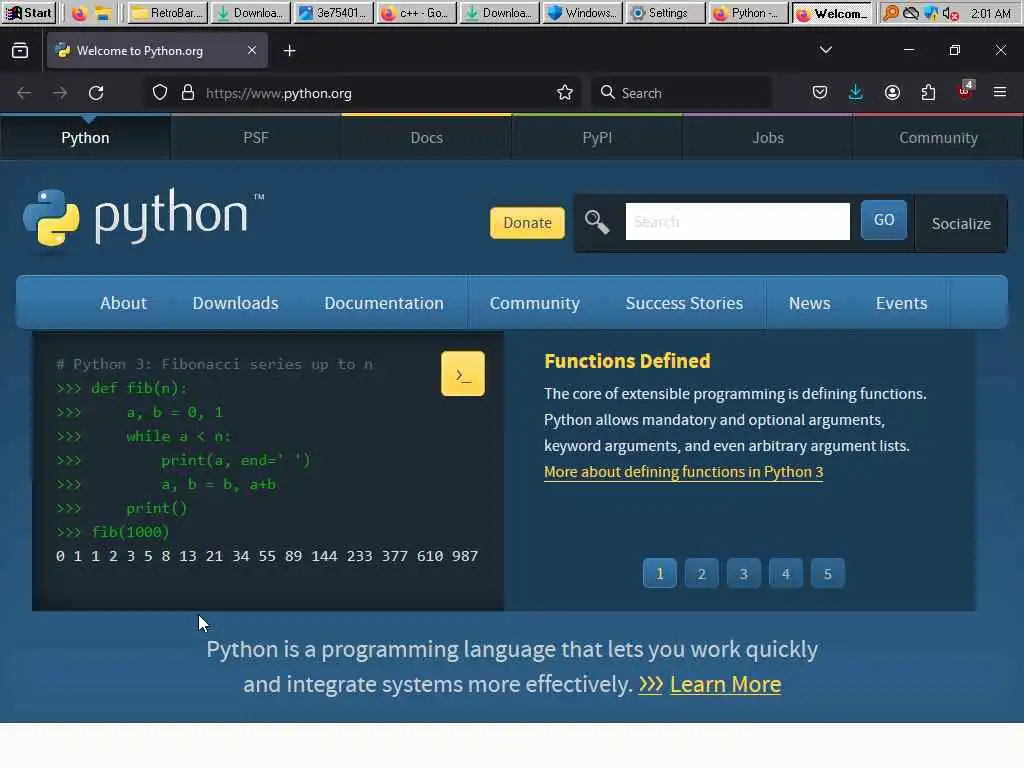Click the tray cloud sync icon
This screenshot has height=768, width=1024.
point(910,13)
